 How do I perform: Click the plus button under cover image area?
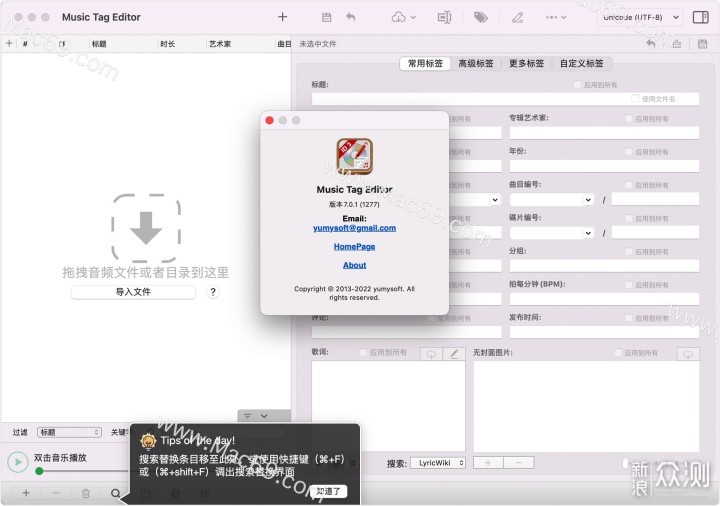[x=488, y=462]
